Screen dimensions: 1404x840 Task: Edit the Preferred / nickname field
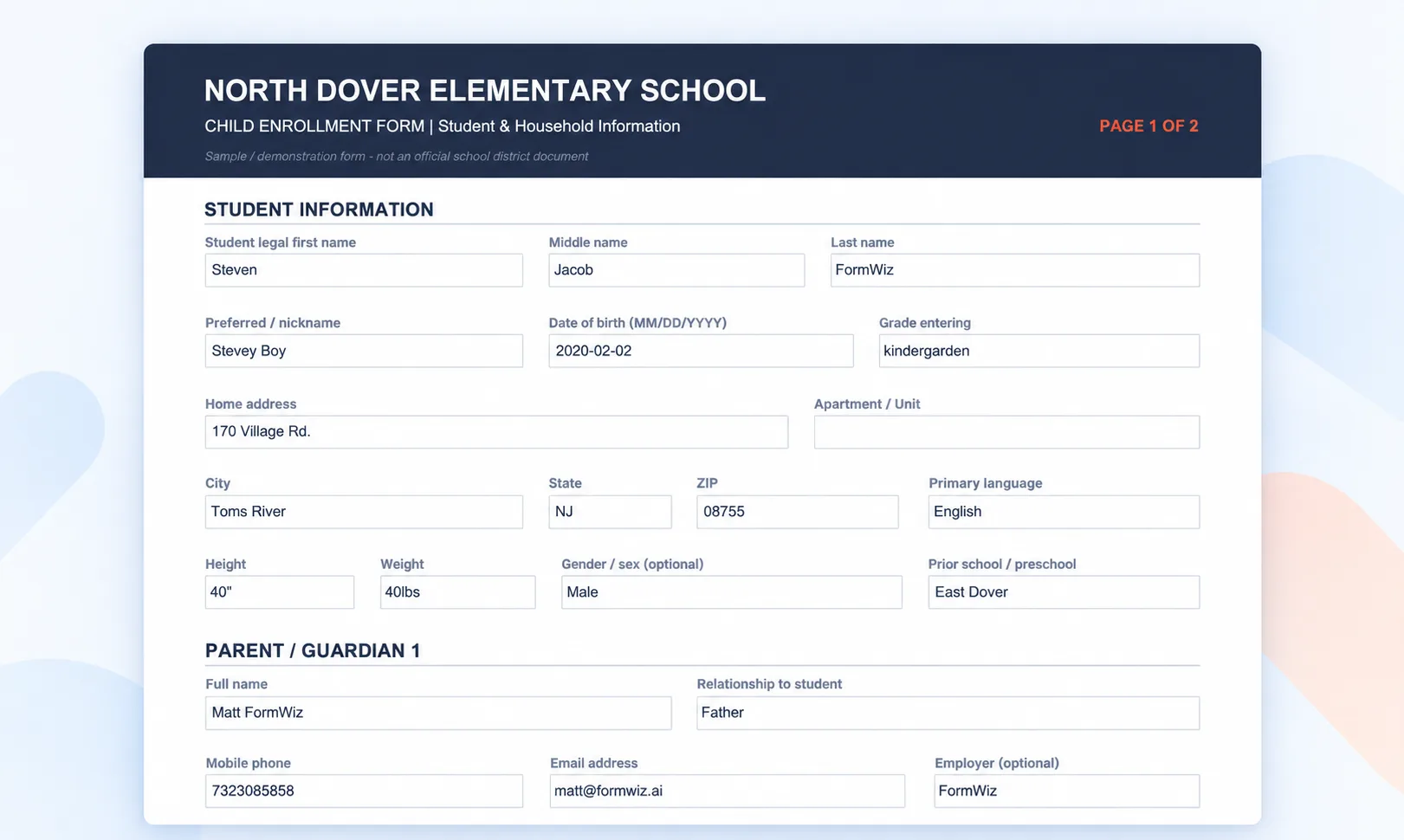point(364,351)
